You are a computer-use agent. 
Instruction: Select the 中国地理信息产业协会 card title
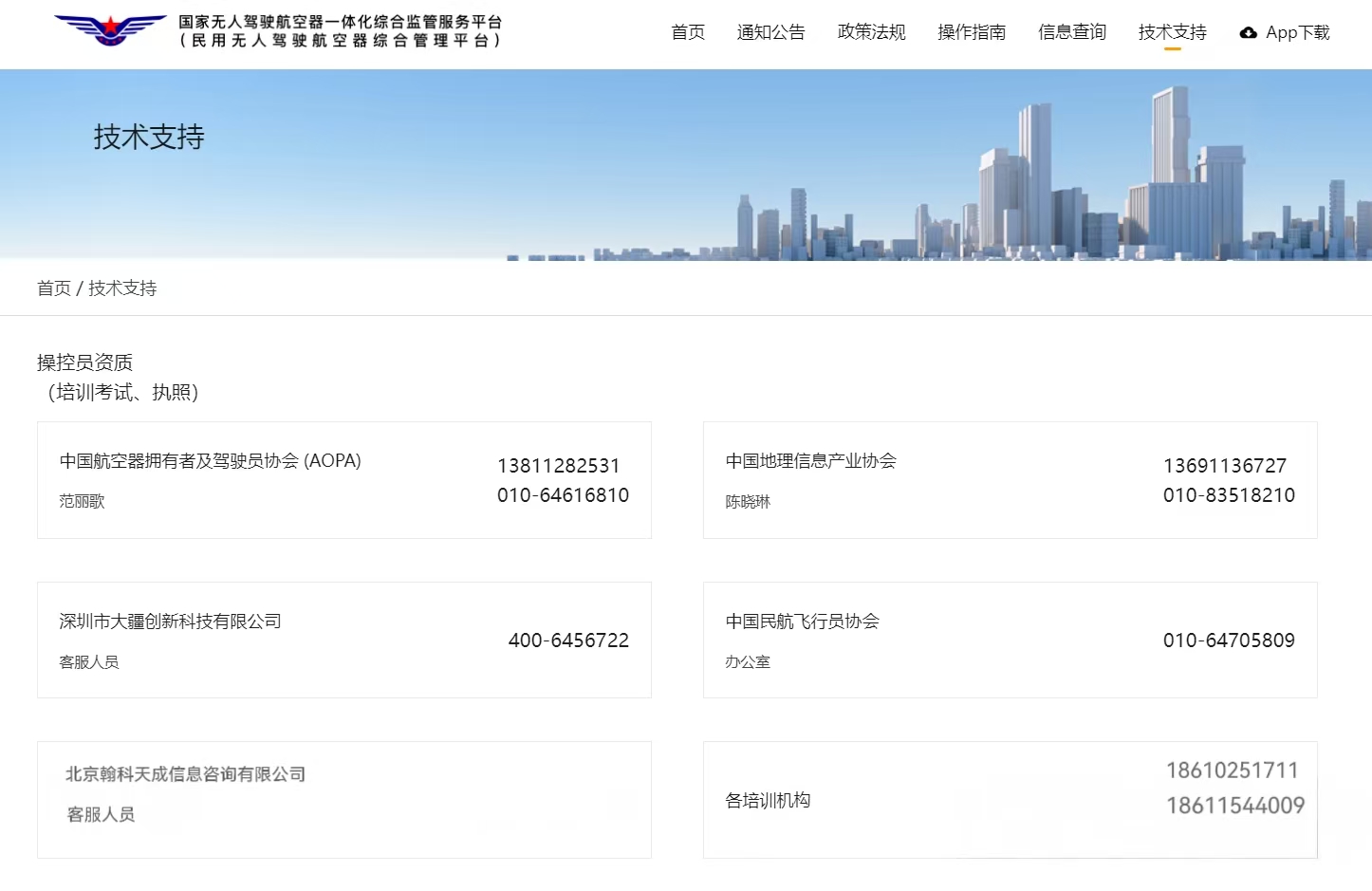click(811, 461)
